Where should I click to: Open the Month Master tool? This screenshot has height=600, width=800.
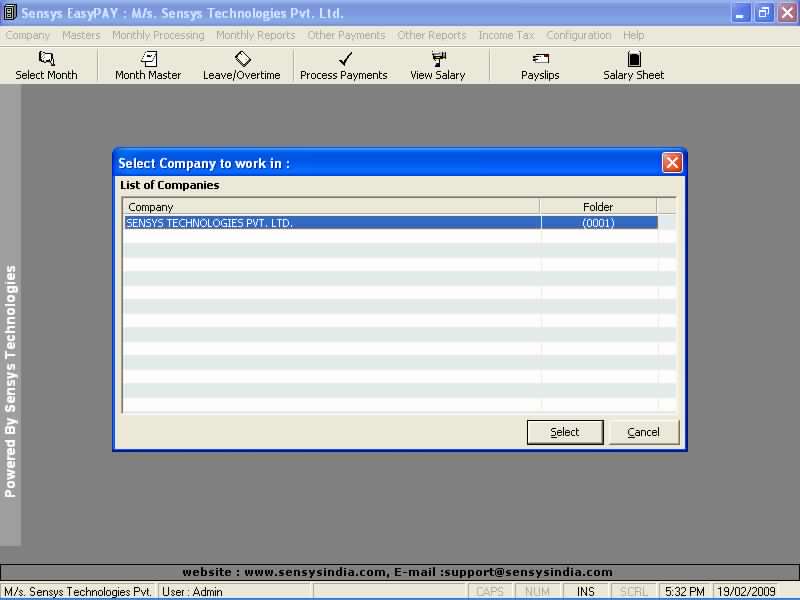click(148, 65)
